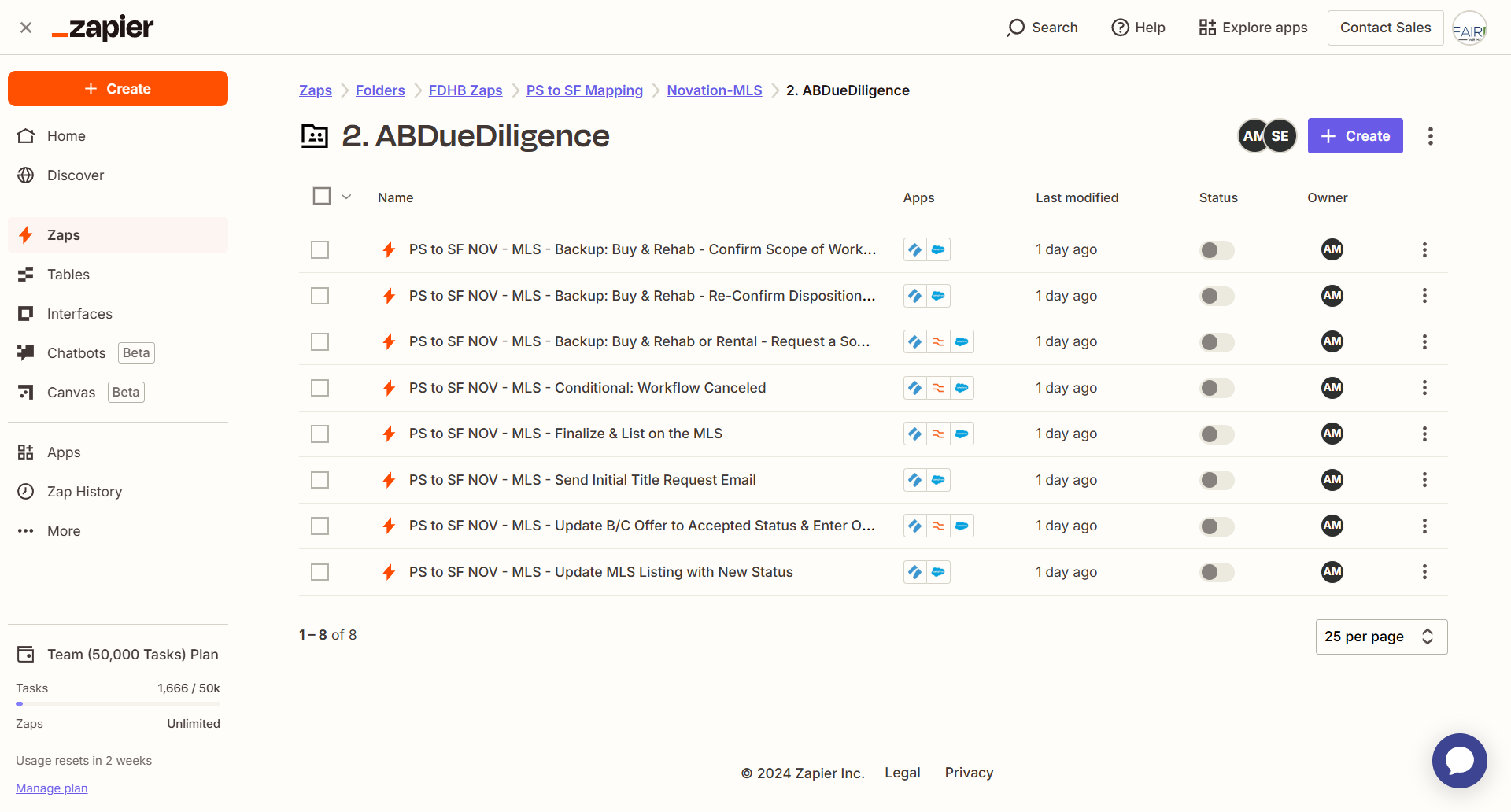This screenshot has height=812, width=1511.
Task: Turn on Workflow Canceled zap
Action: tap(1217, 388)
